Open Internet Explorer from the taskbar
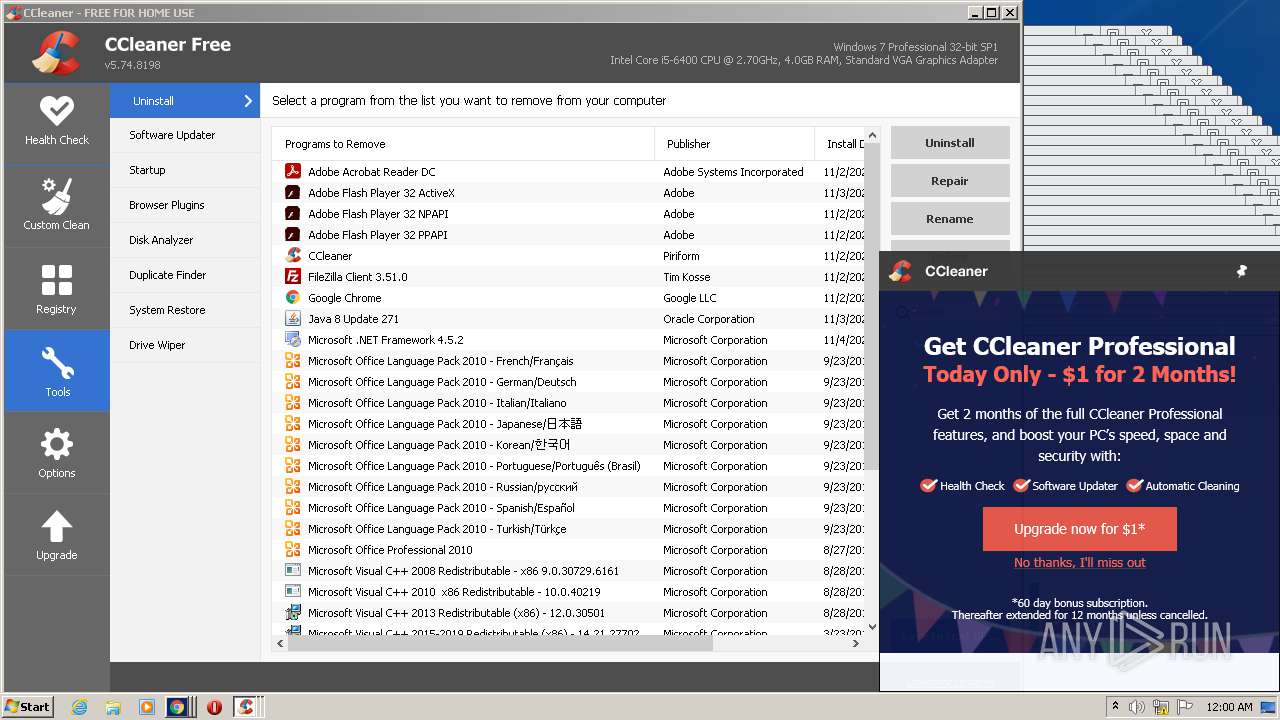The image size is (1280, 720). (x=80, y=707)
